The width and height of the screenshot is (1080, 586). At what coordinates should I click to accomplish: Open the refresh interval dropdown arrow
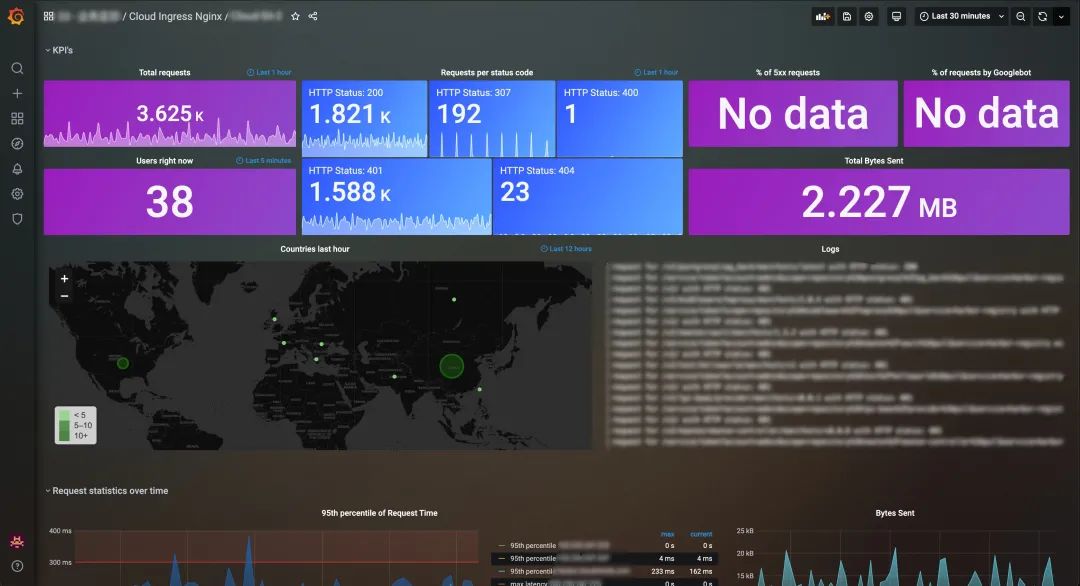1061,17
